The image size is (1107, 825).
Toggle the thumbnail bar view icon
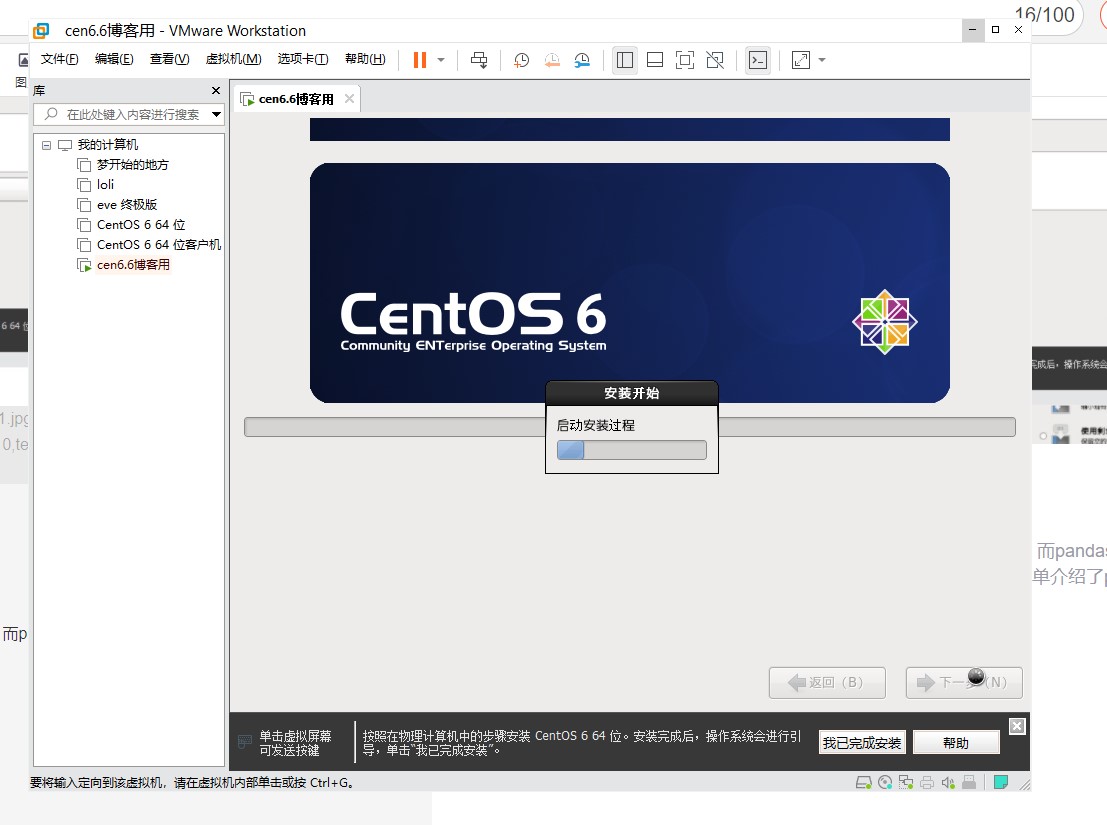[654, 60]
